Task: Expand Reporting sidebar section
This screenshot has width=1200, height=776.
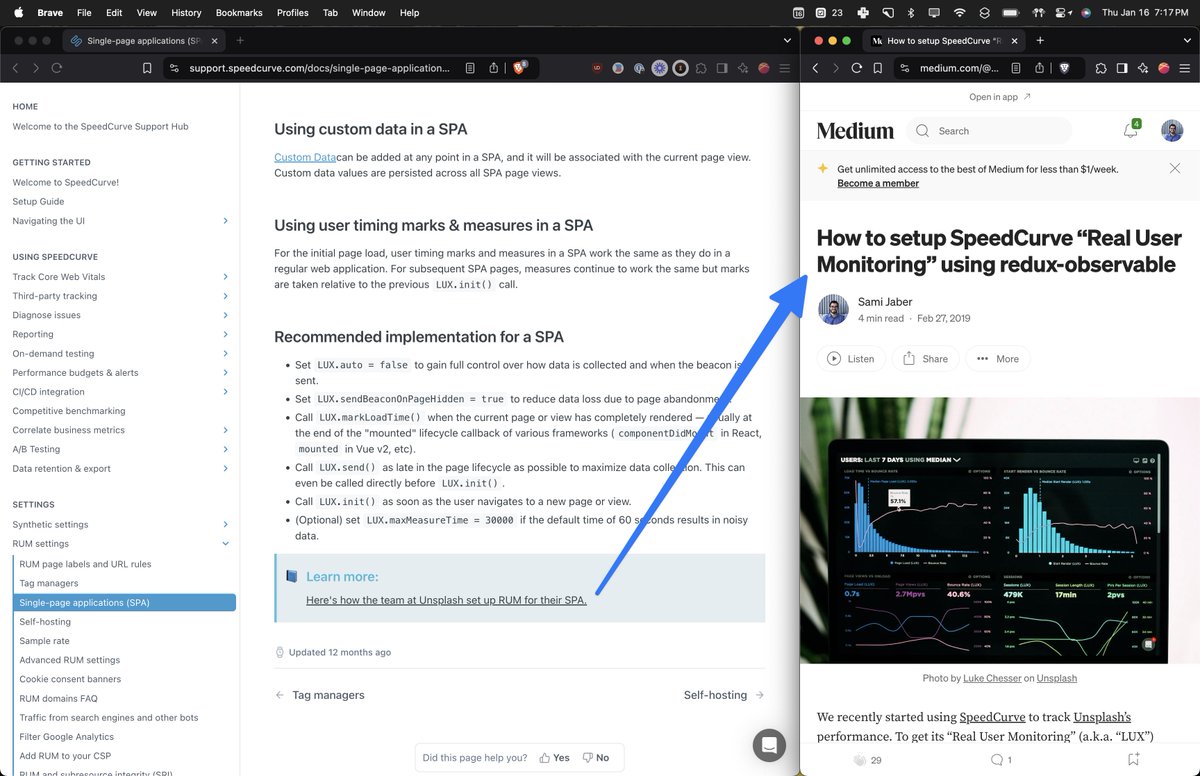Action: click(x=225, y=334)
